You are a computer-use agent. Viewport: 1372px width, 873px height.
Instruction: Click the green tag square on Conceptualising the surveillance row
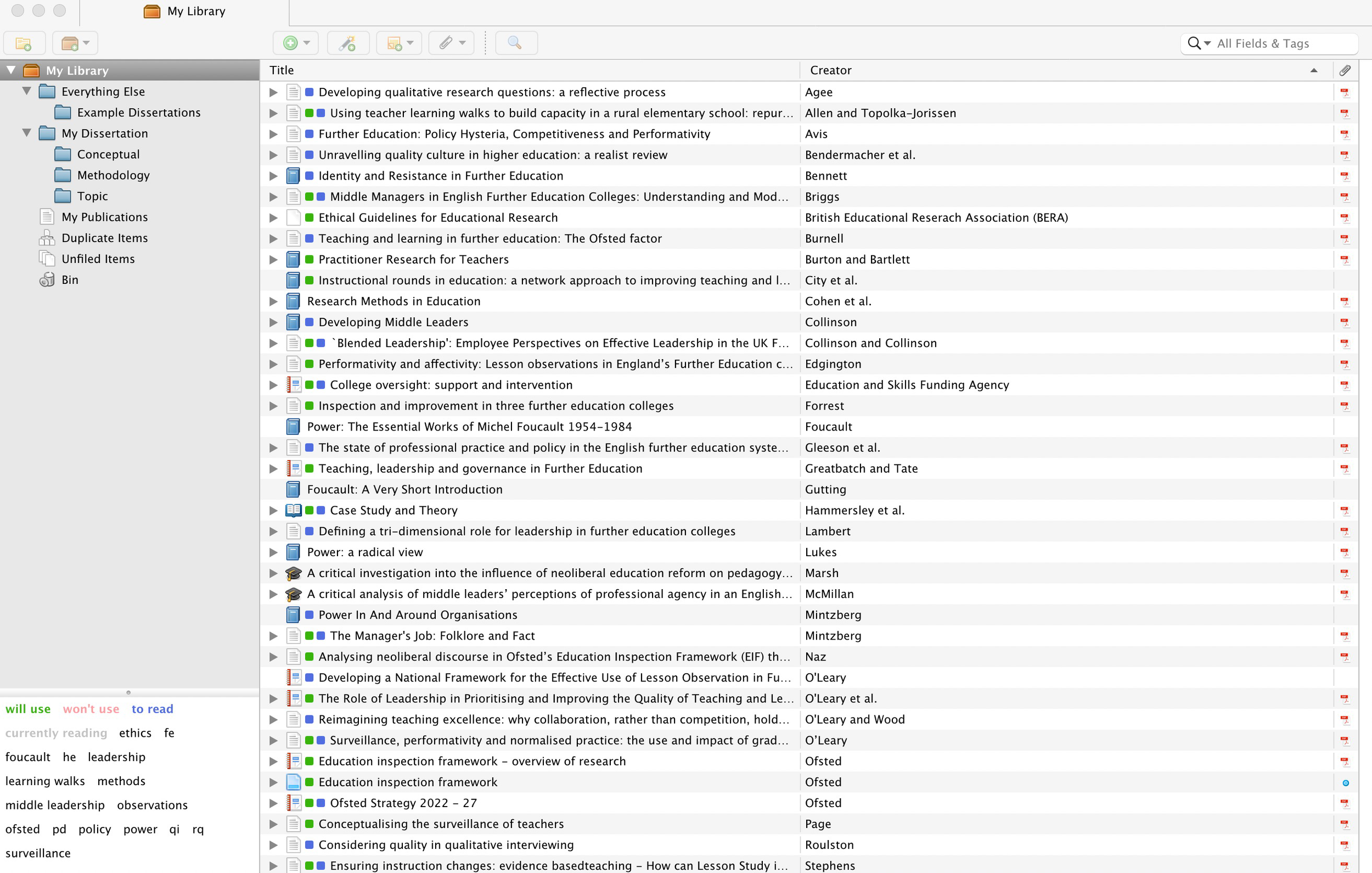click(310, 824)
